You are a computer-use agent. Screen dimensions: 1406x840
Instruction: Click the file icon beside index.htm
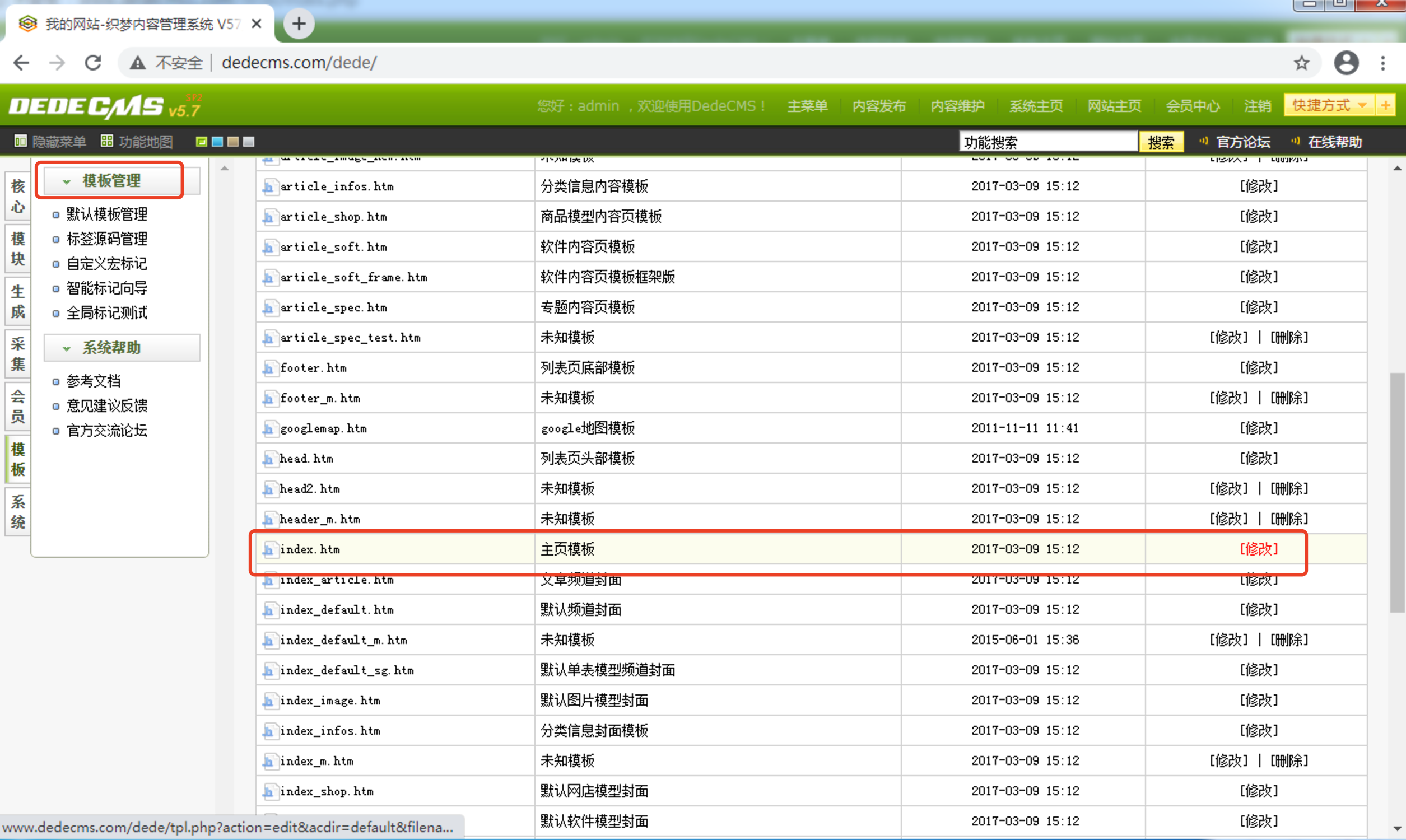pyautogui.click(x=270, y=549)
